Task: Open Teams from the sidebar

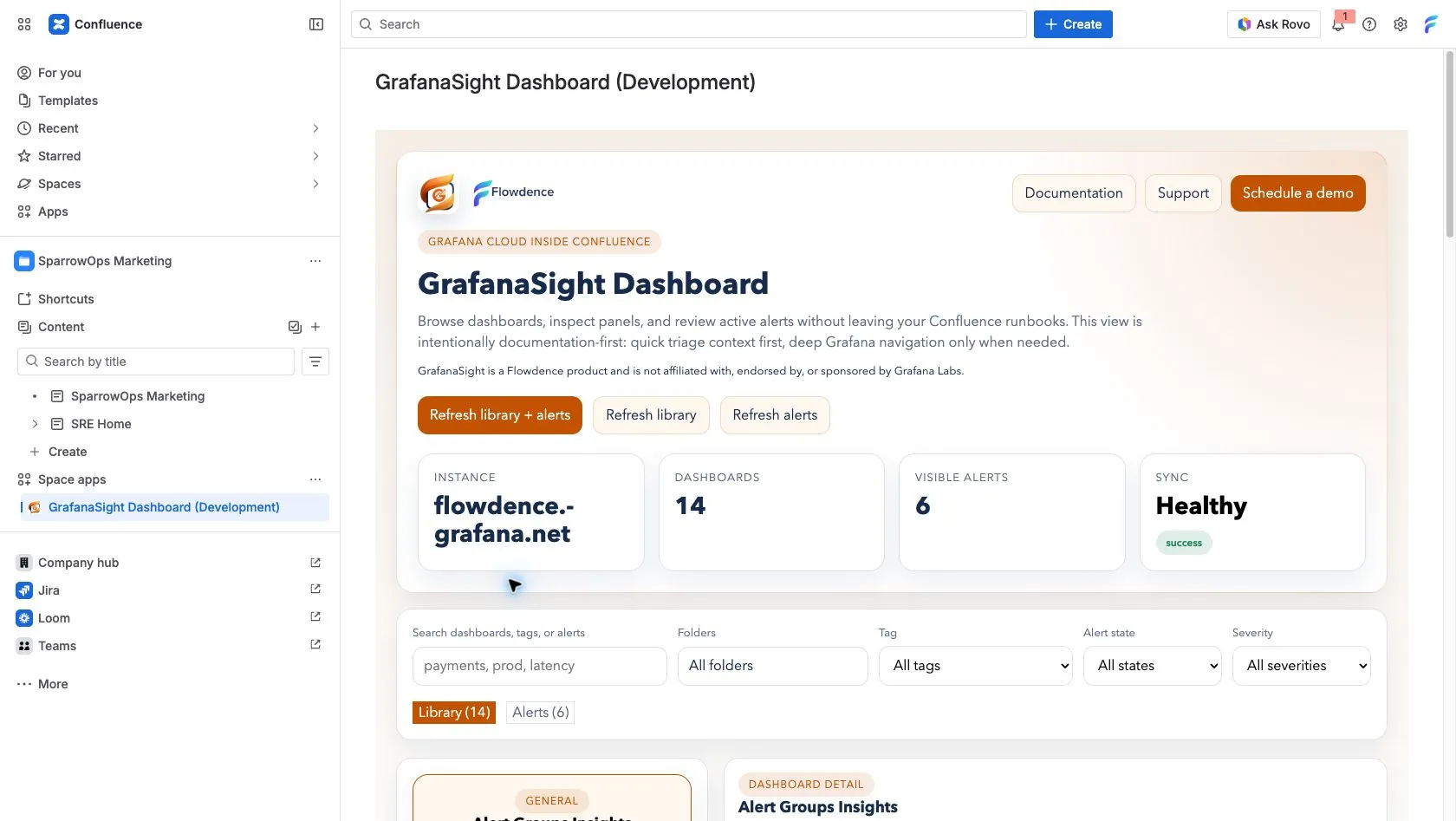Action: [x=57, y=646]
